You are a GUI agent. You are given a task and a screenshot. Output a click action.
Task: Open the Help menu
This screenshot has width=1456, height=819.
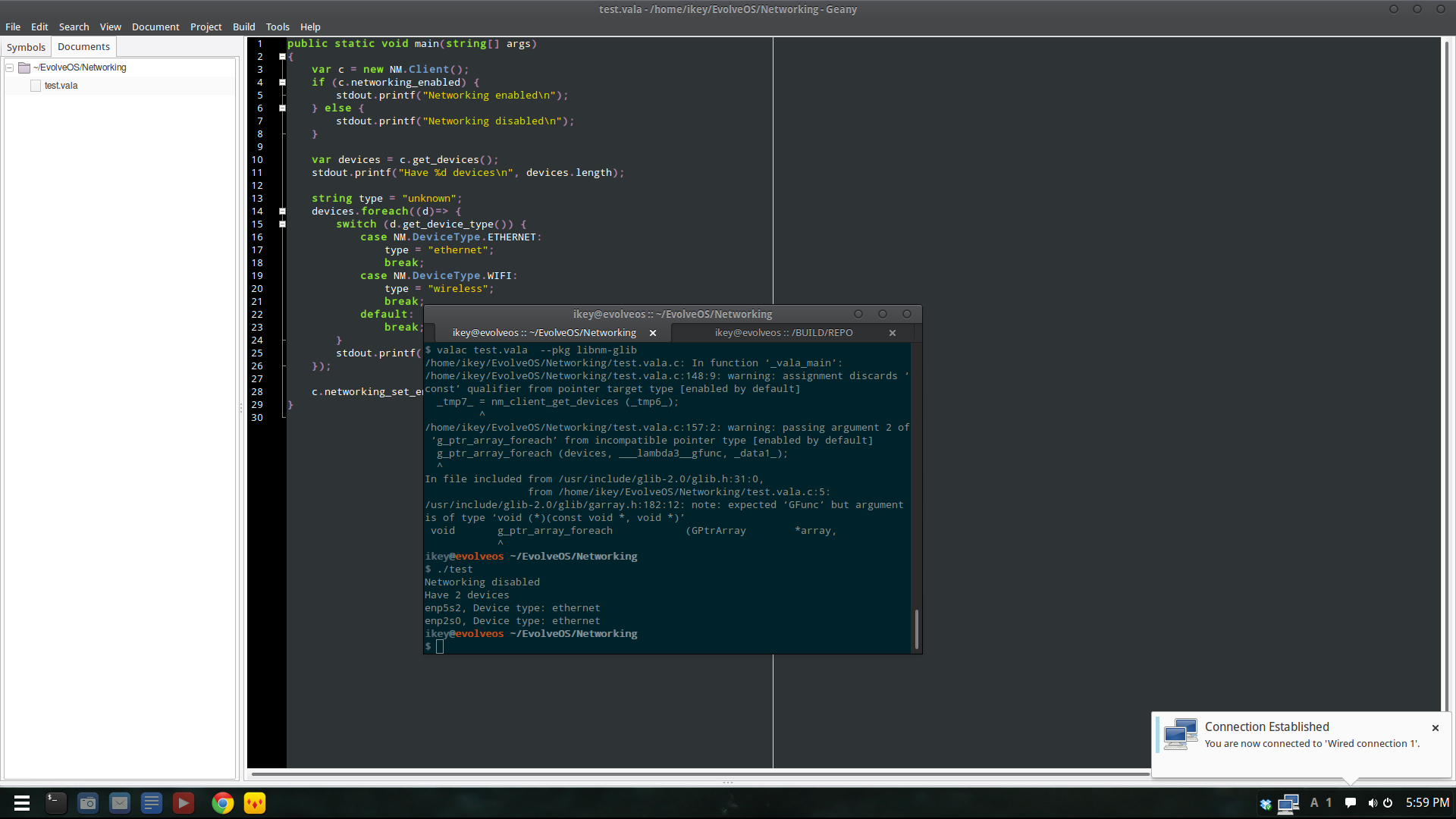click(x=310, y=27)
